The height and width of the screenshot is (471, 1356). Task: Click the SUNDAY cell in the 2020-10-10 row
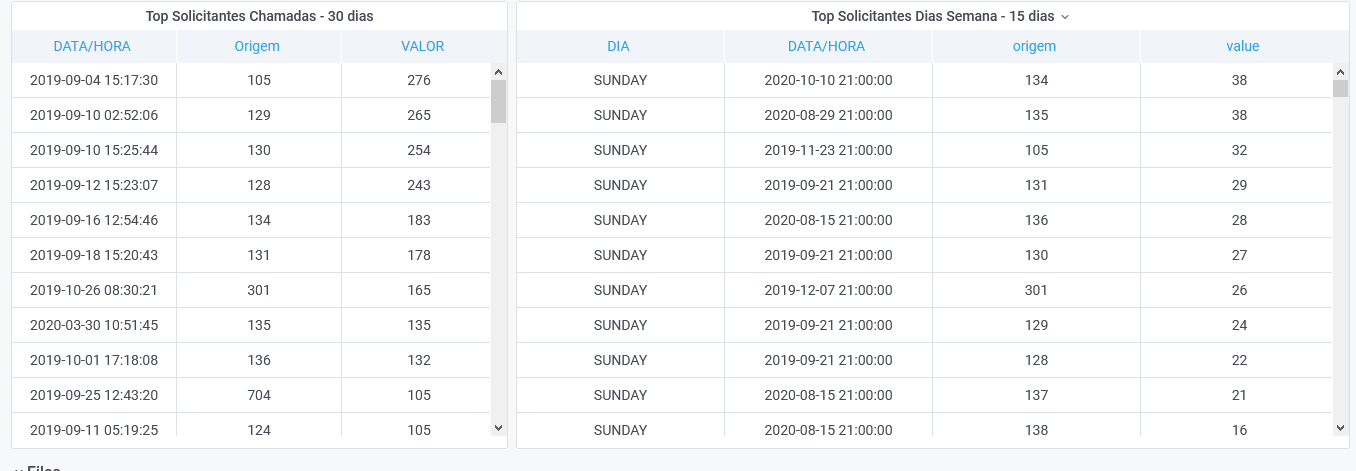click(x=620, y=80)
